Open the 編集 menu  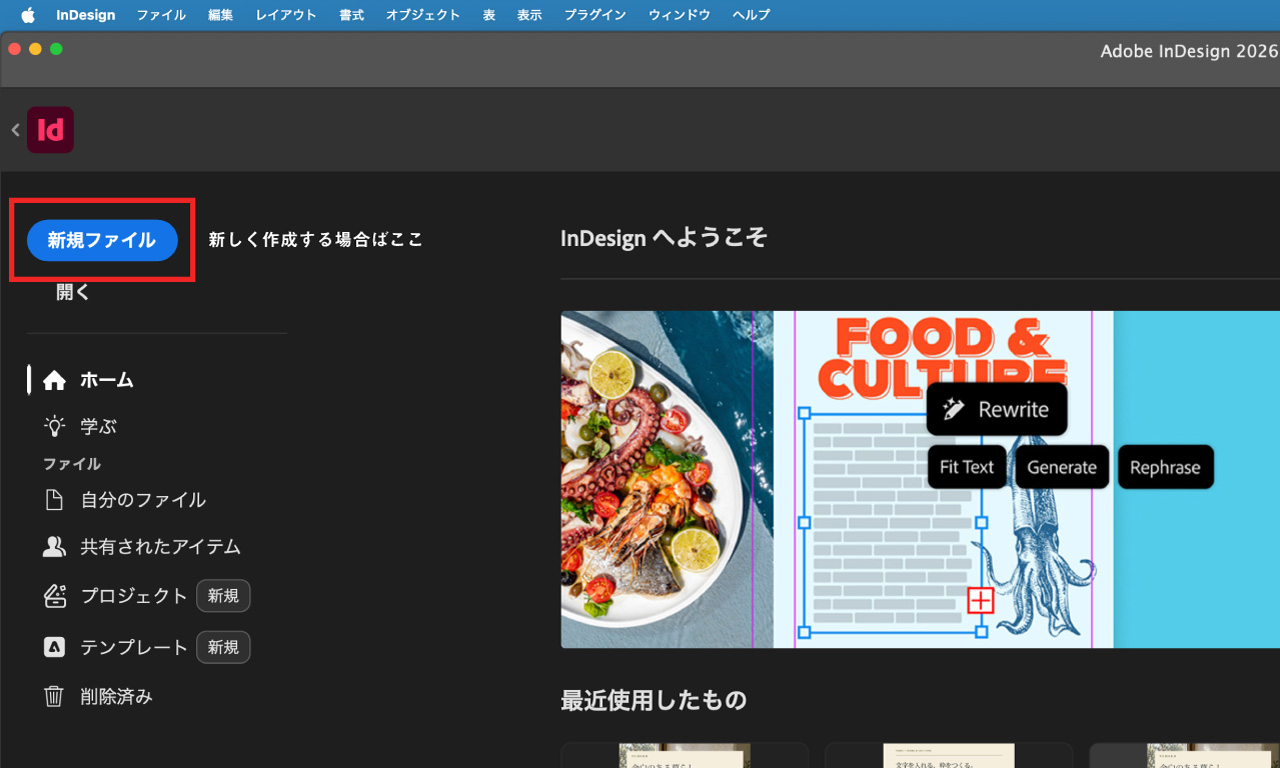click(220, 15)
